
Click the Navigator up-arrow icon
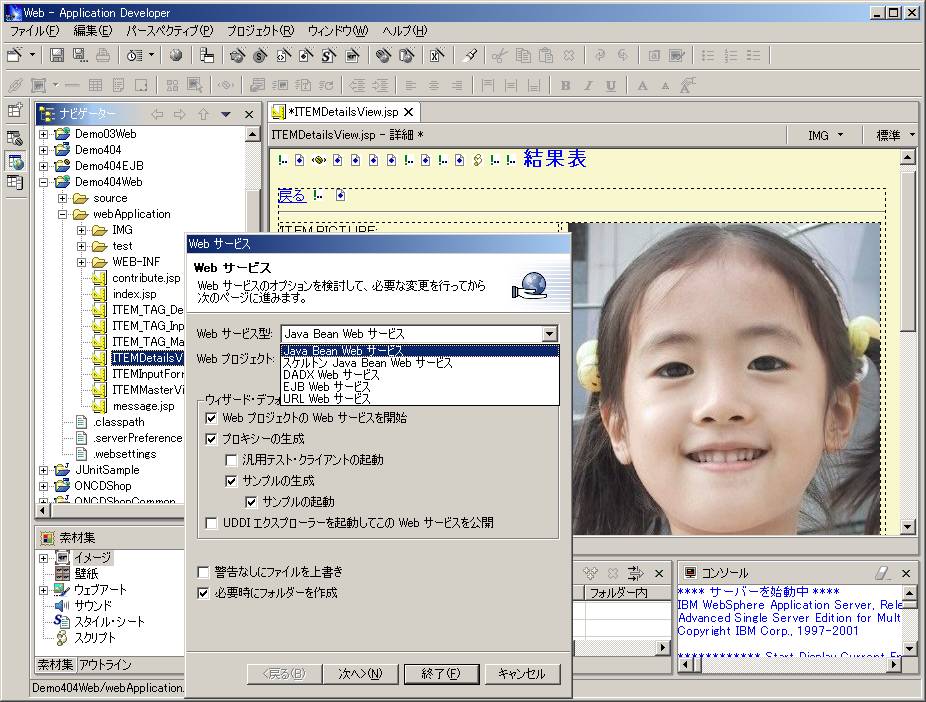(203, 114)
